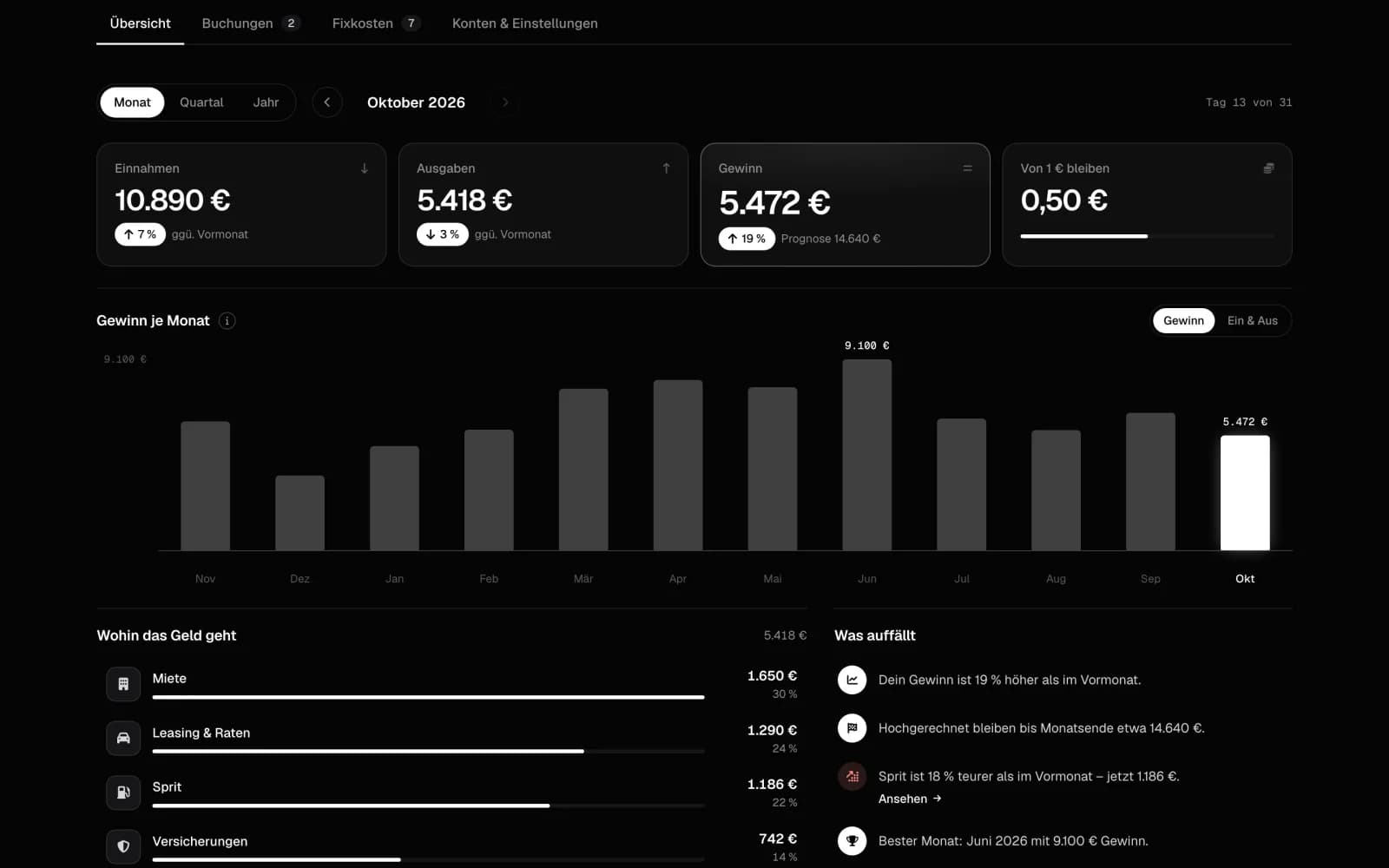The width and height of the screenshot is (1389, 868).
Task: Click the ↑ 19 % badge on Gewinn
Action: 747,239
